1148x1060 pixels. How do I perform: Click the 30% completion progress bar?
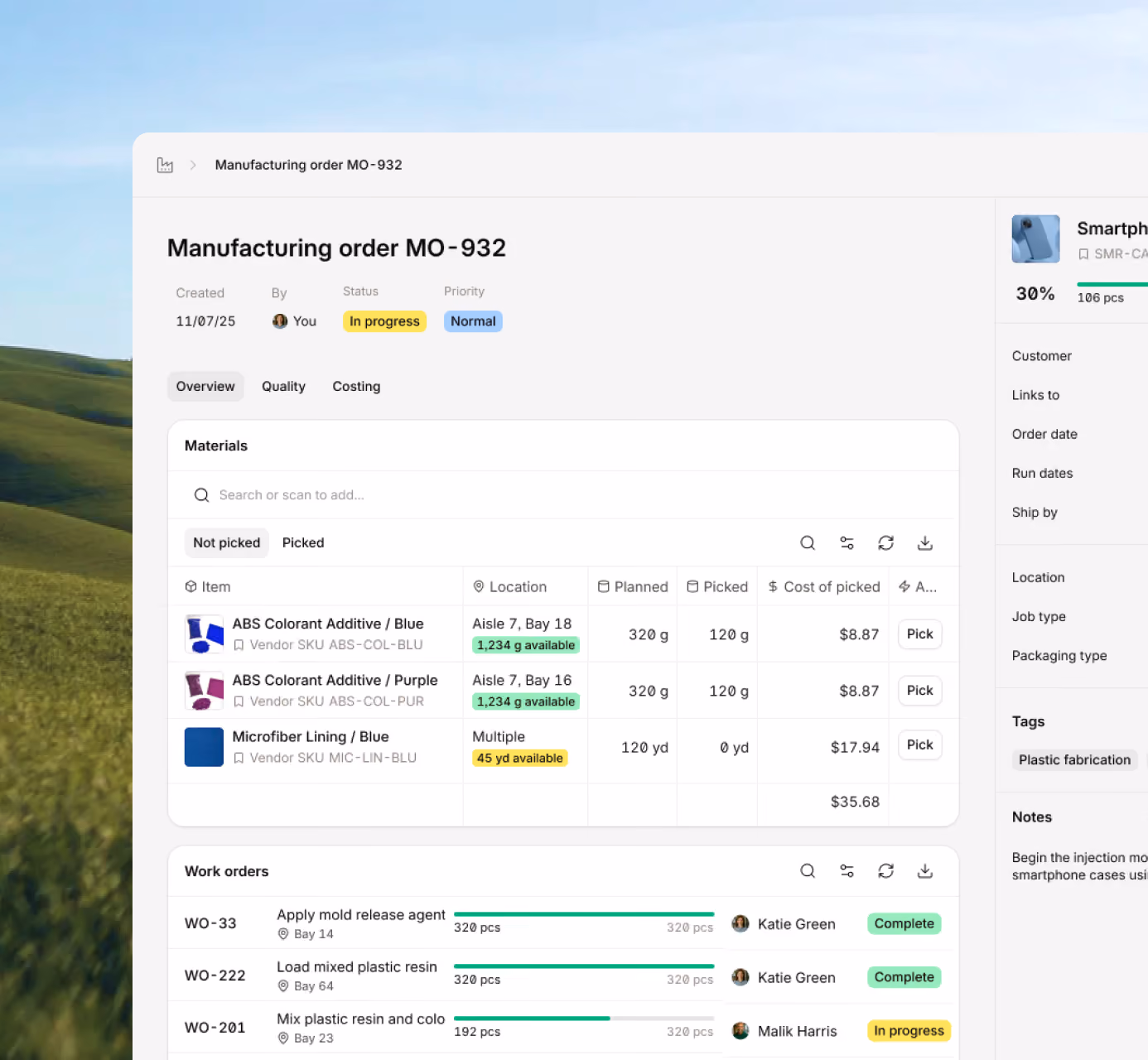(1112, 284)
